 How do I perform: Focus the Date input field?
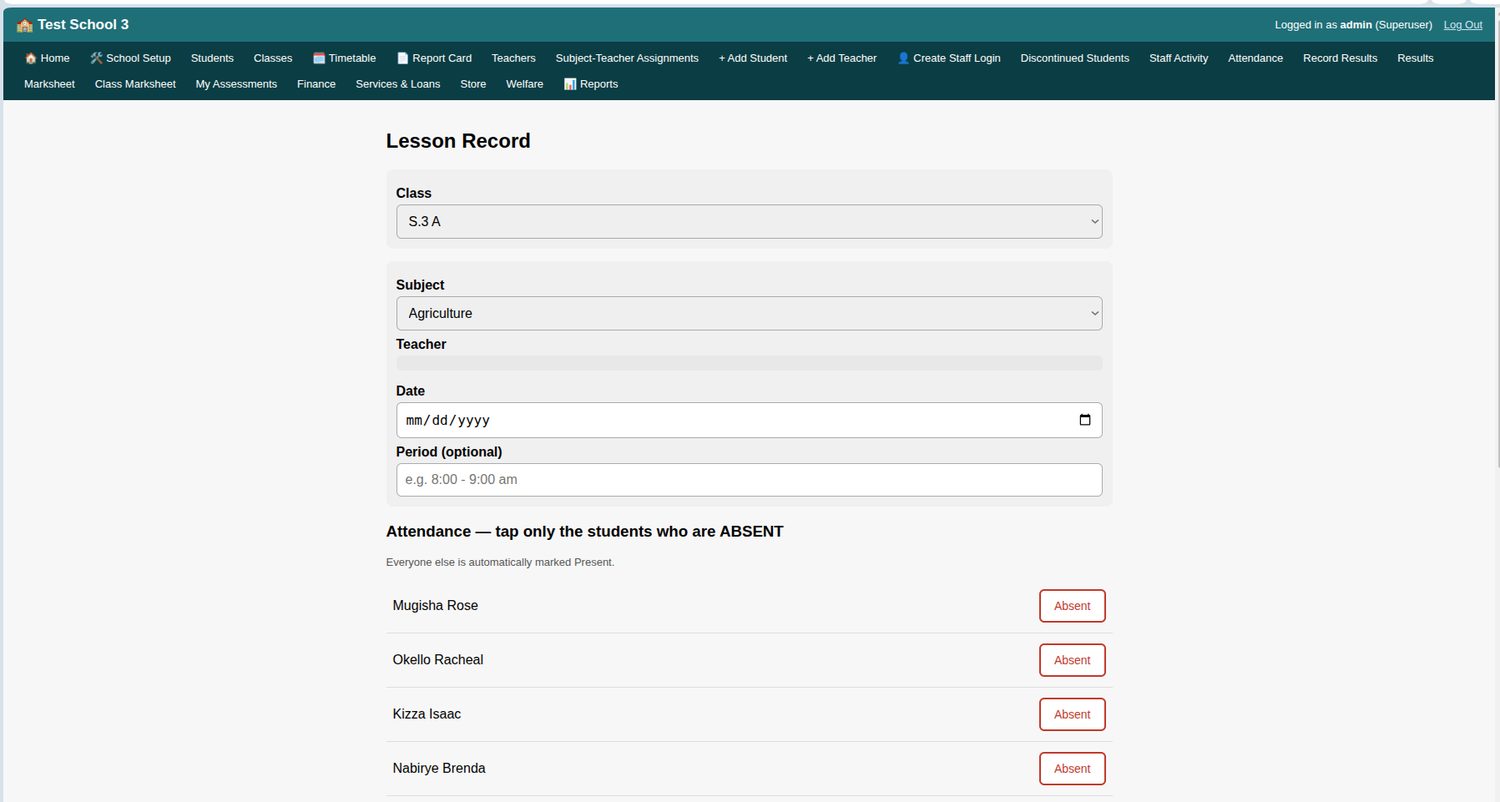pos(749,420)
